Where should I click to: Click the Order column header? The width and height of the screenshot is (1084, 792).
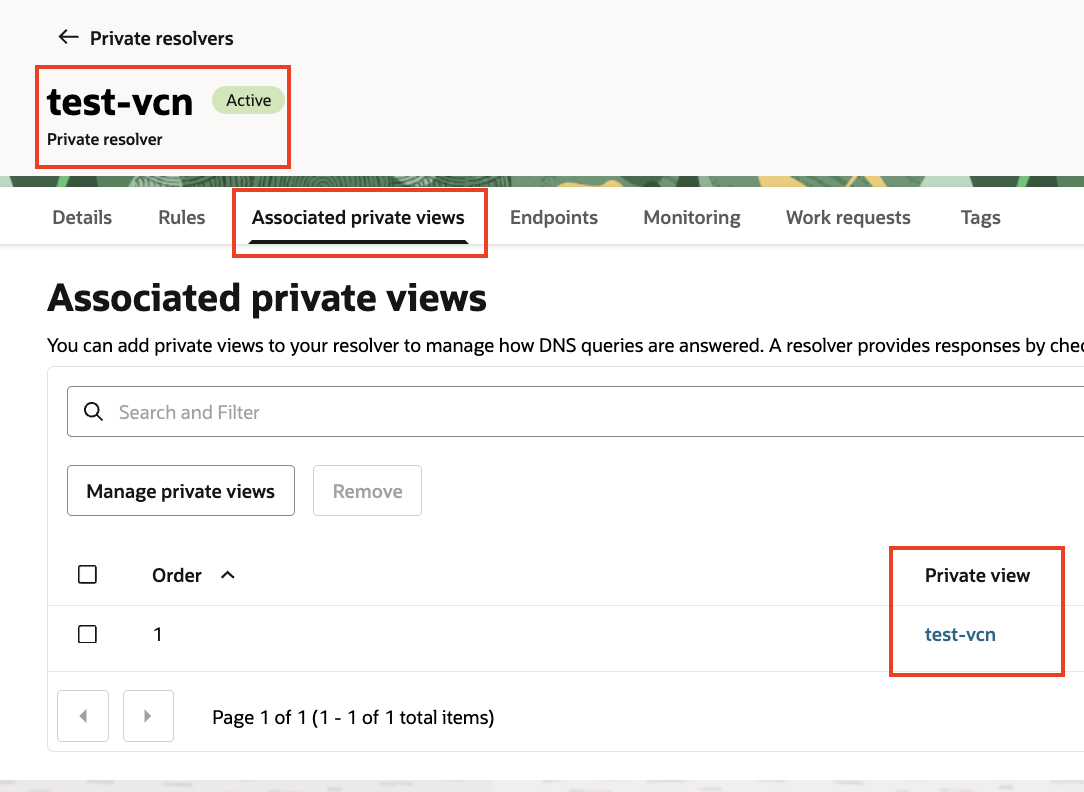[177, 575]
